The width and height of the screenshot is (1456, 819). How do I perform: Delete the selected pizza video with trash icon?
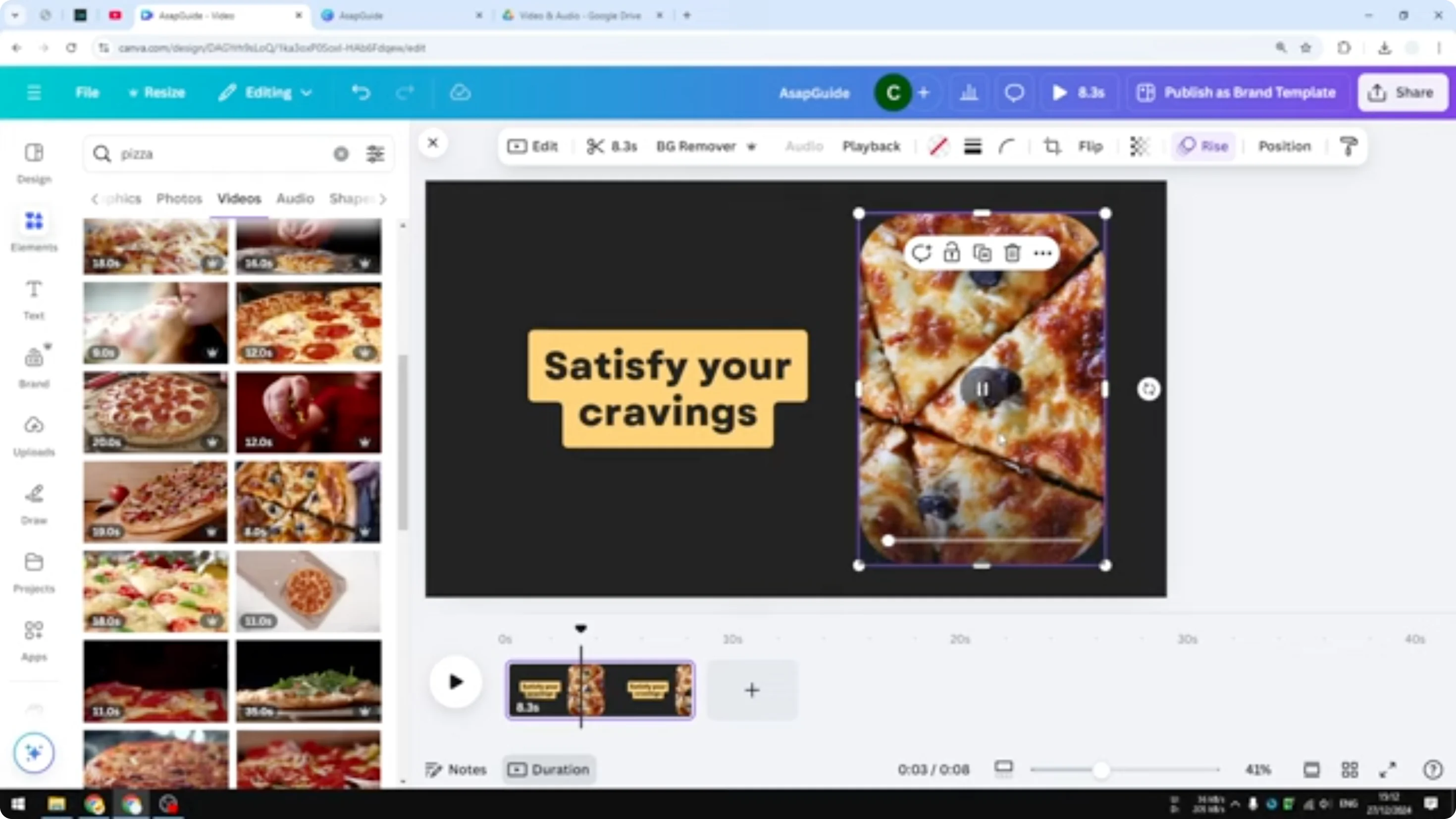tap(1012, 253)
